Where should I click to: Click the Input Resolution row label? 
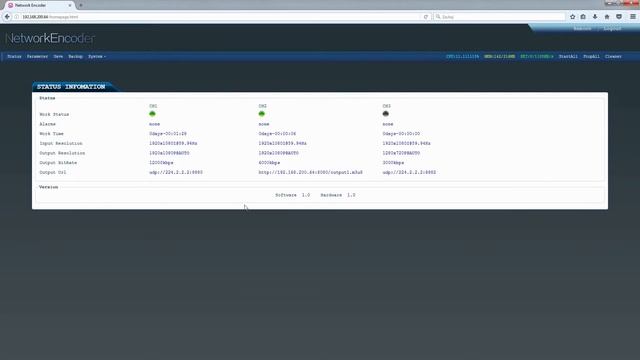61,143
